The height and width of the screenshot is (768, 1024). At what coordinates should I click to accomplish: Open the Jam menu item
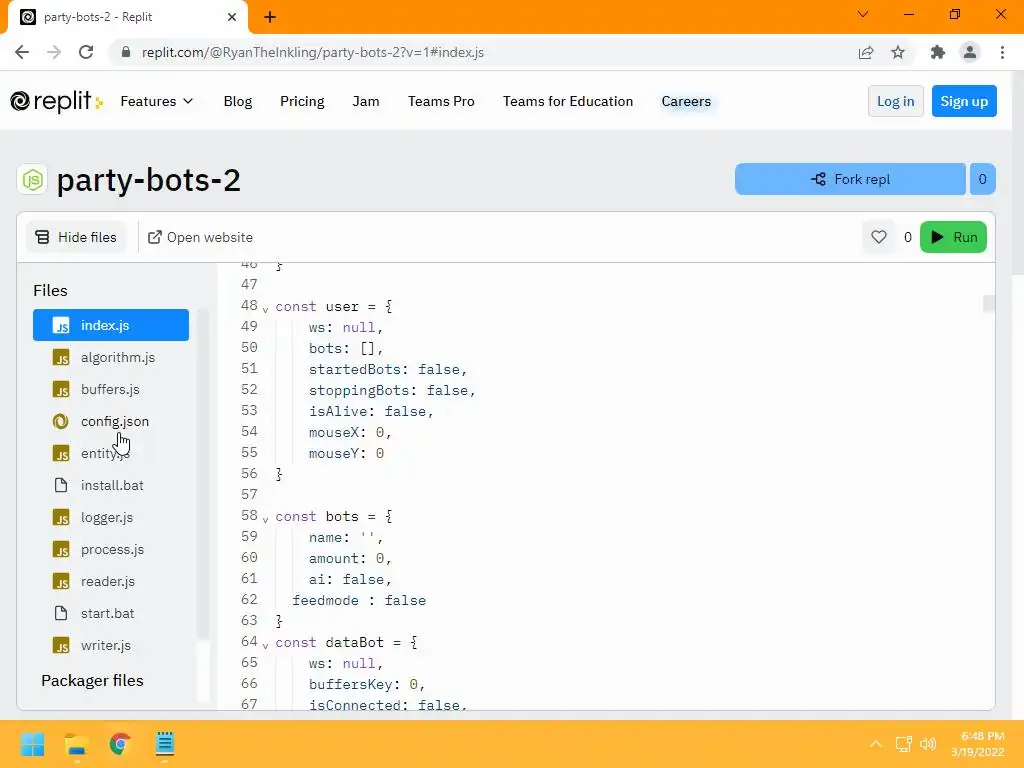point(366,101)
